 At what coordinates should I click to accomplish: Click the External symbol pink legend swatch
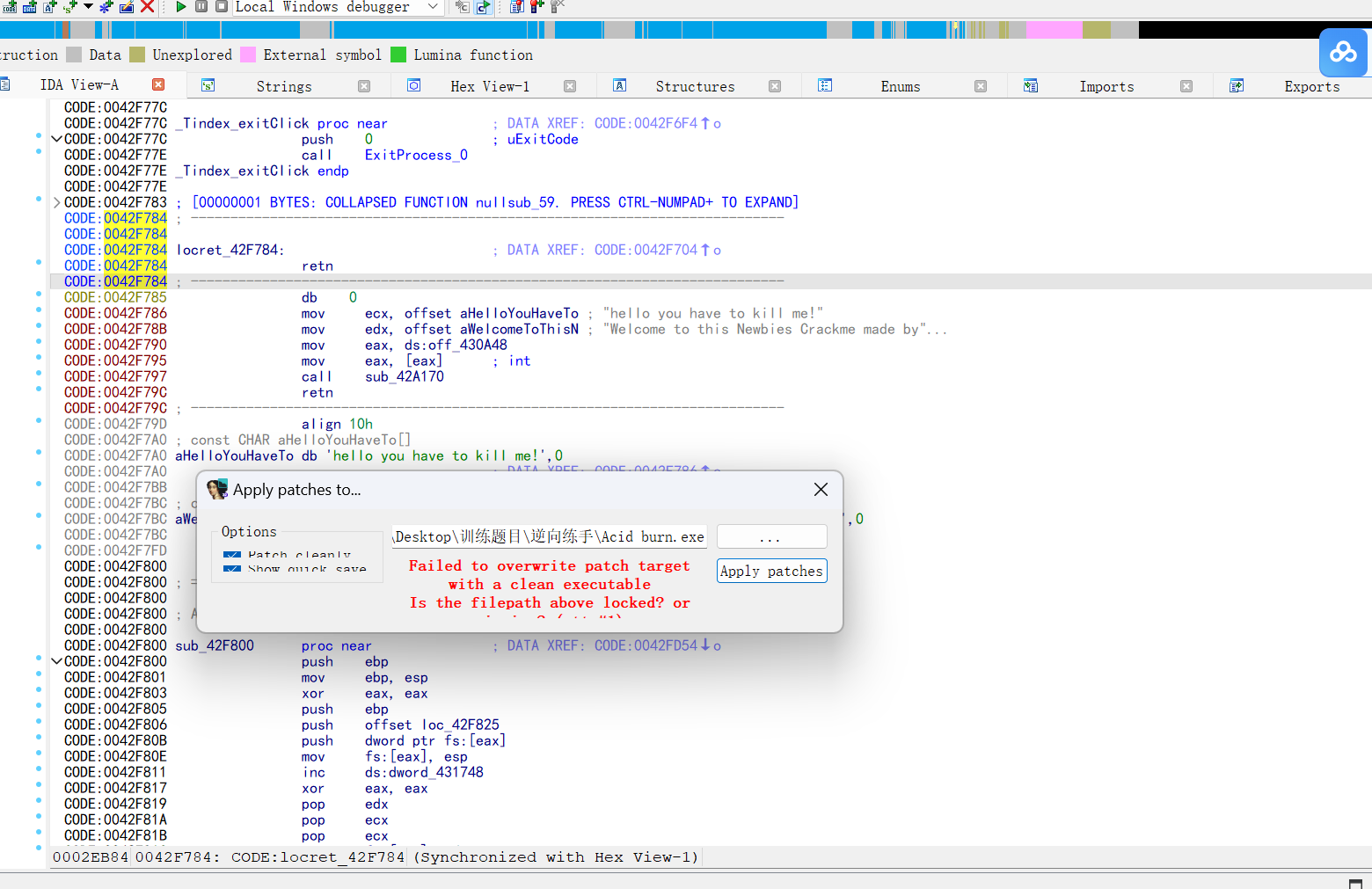[248, 55]
